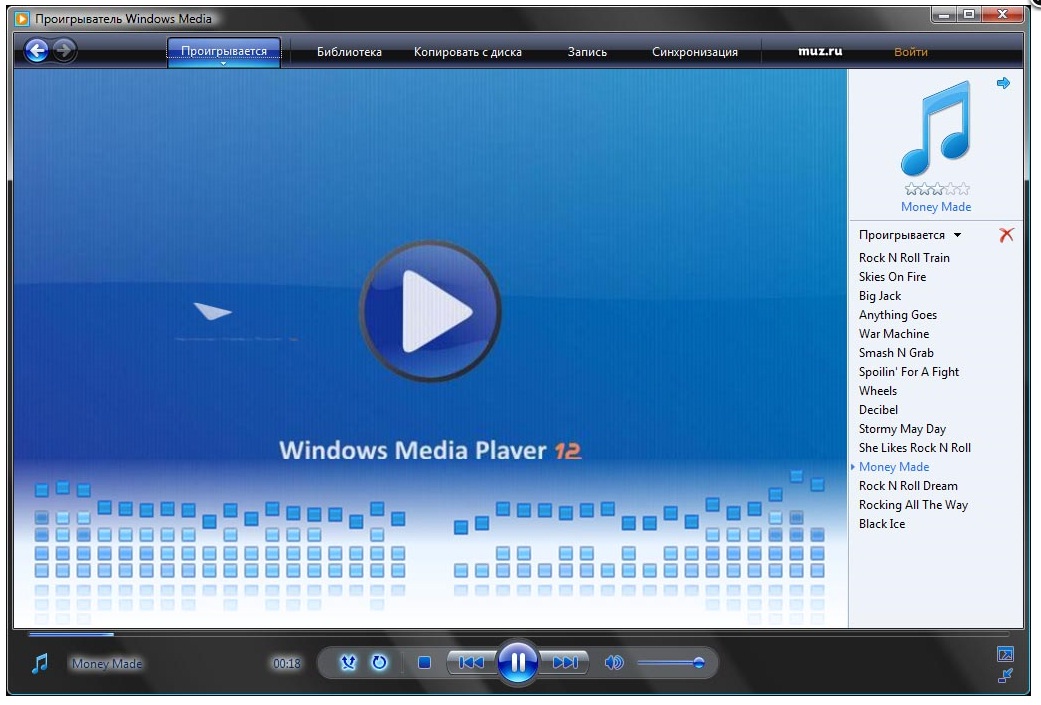Select Anything Goes track

coord(898,315)
